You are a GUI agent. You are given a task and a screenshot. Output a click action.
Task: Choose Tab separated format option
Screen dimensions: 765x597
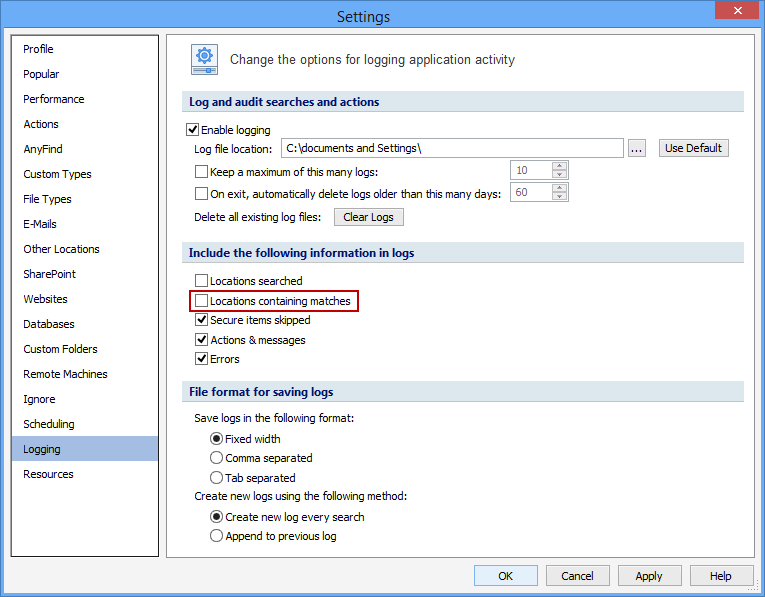(x=217, y=478)
